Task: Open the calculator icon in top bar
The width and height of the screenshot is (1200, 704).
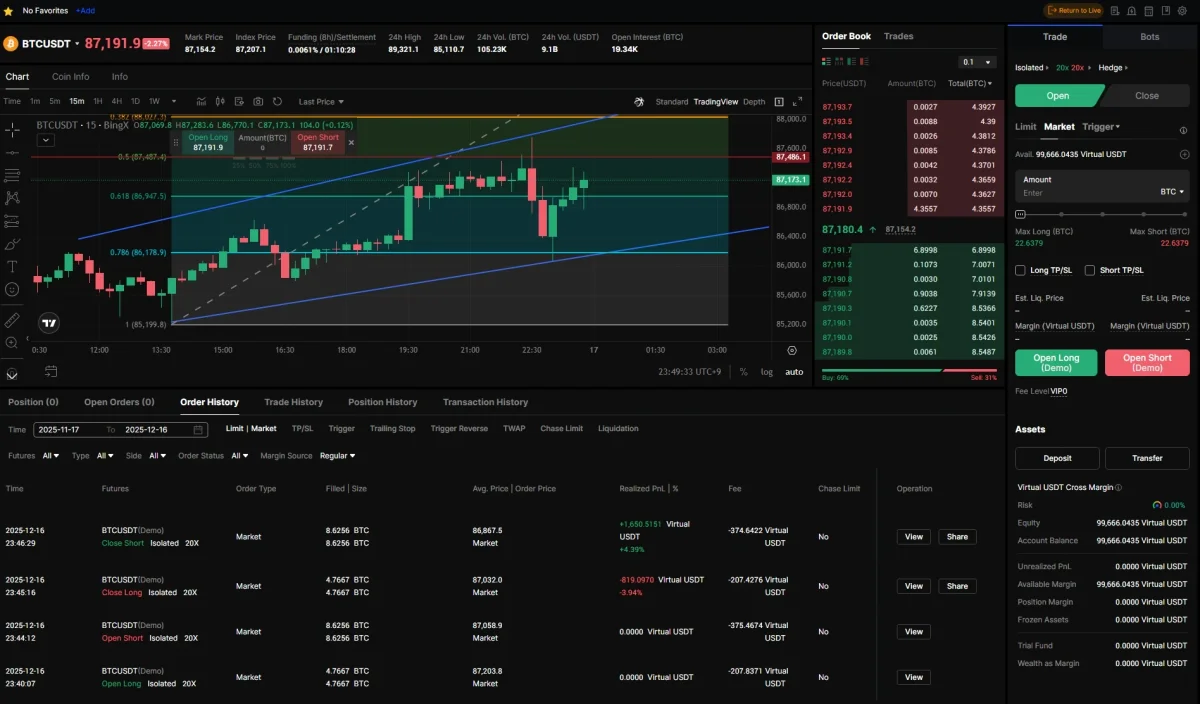Action: pos(1148,10)
